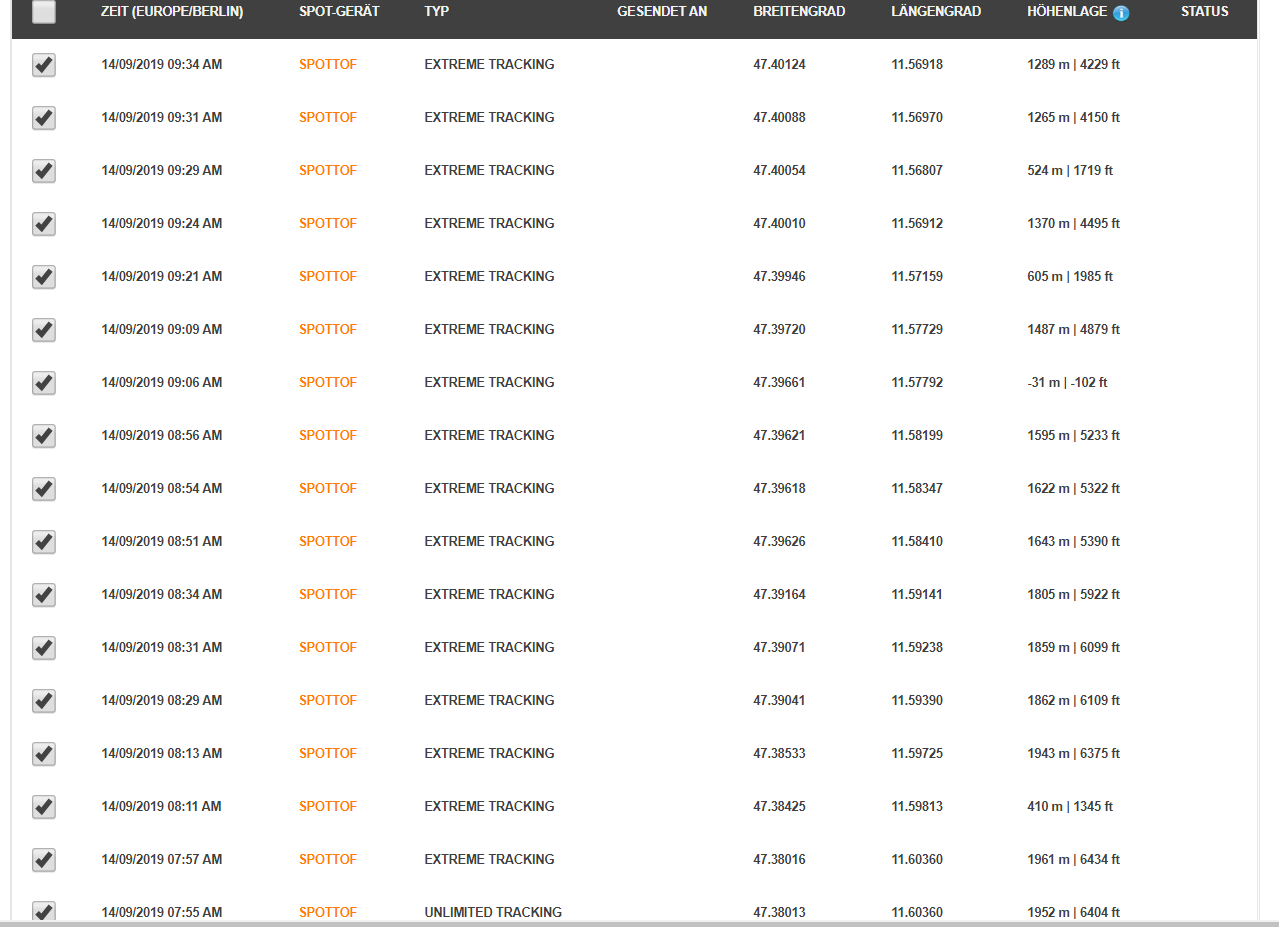Open SPOTTOF link in 09:21 AM row
Image resolution: width=1279 pixels, height=927 pixels.
coord(328,277)
